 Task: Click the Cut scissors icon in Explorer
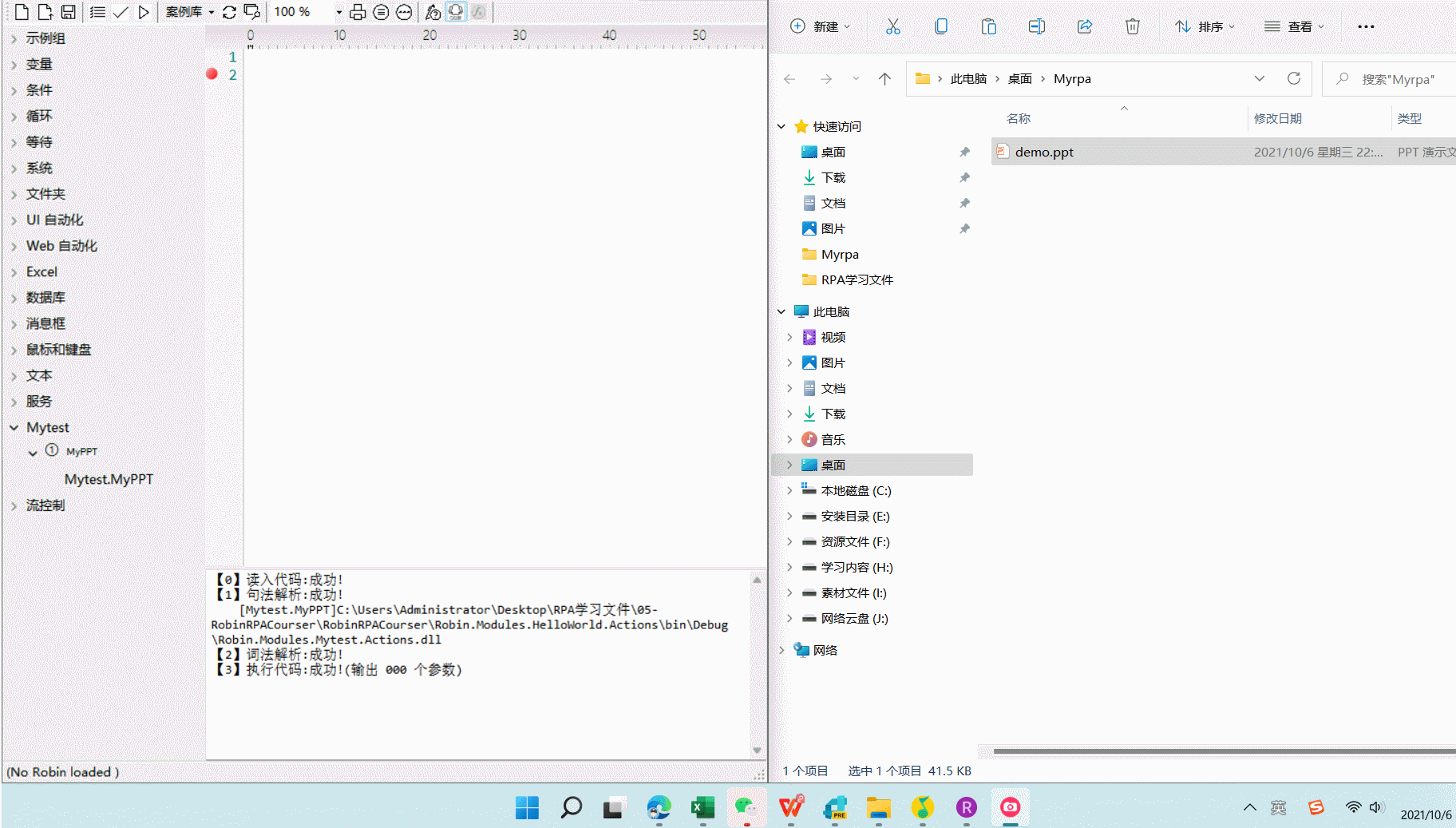pyautogui.click(x=892, y=26)
